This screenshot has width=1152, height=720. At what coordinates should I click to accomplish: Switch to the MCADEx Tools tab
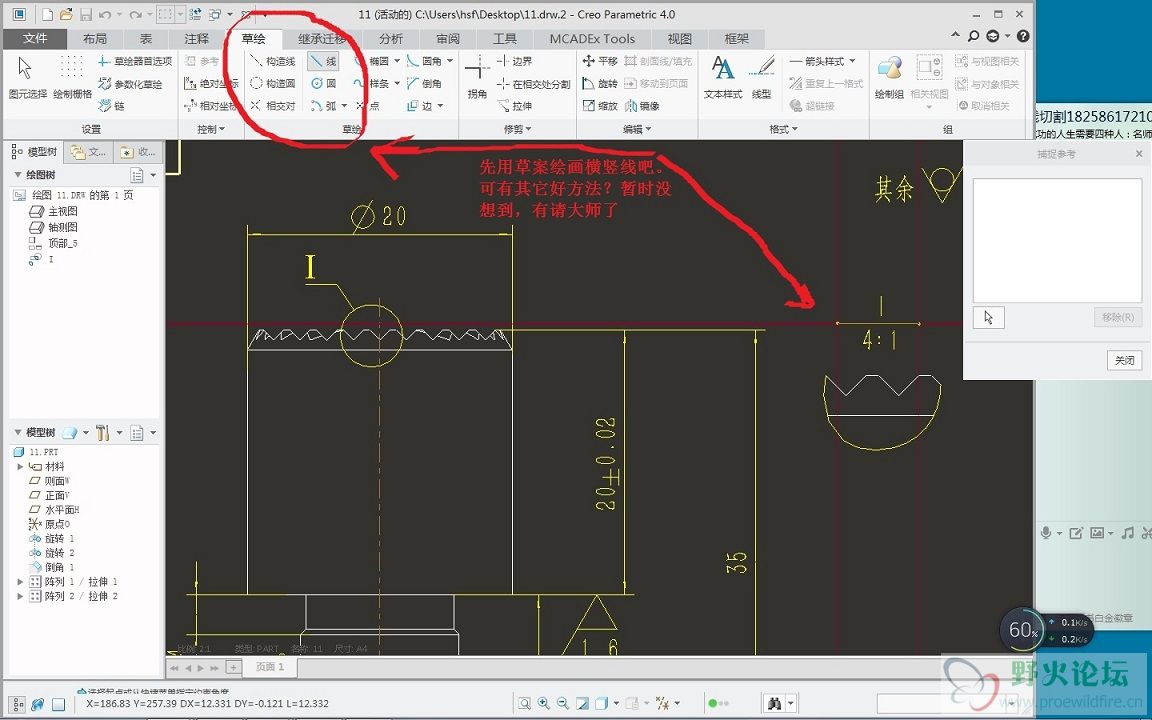pyautogui.click(x=592, y=39)
